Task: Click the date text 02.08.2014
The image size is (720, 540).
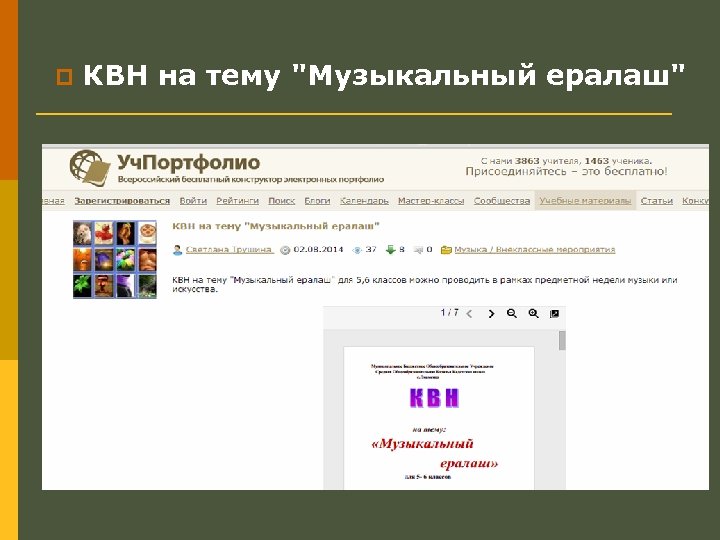Action: (x=318, y=250)
